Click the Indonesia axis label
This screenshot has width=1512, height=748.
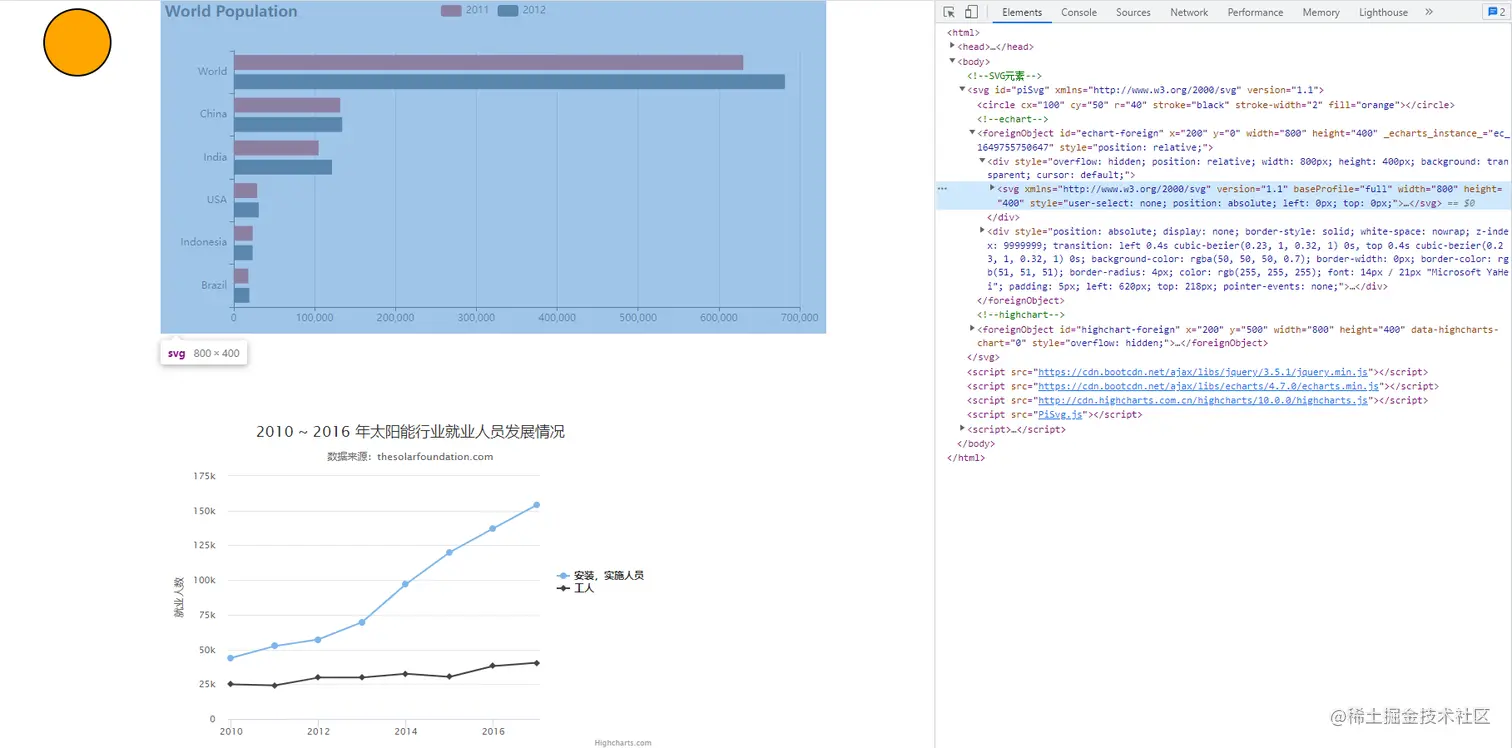point(204,242)
